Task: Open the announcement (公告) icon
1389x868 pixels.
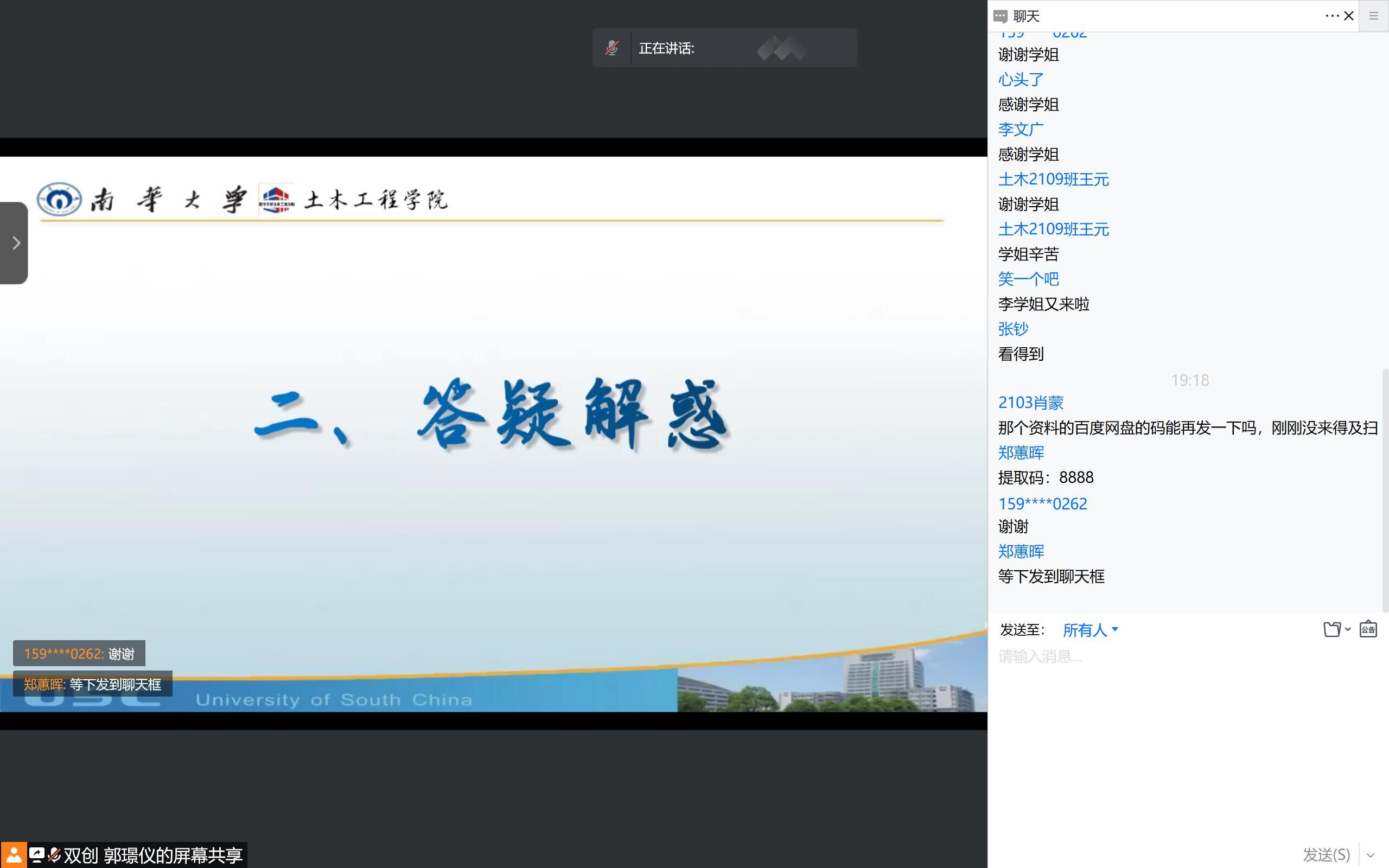Action: pos(1368,630)
